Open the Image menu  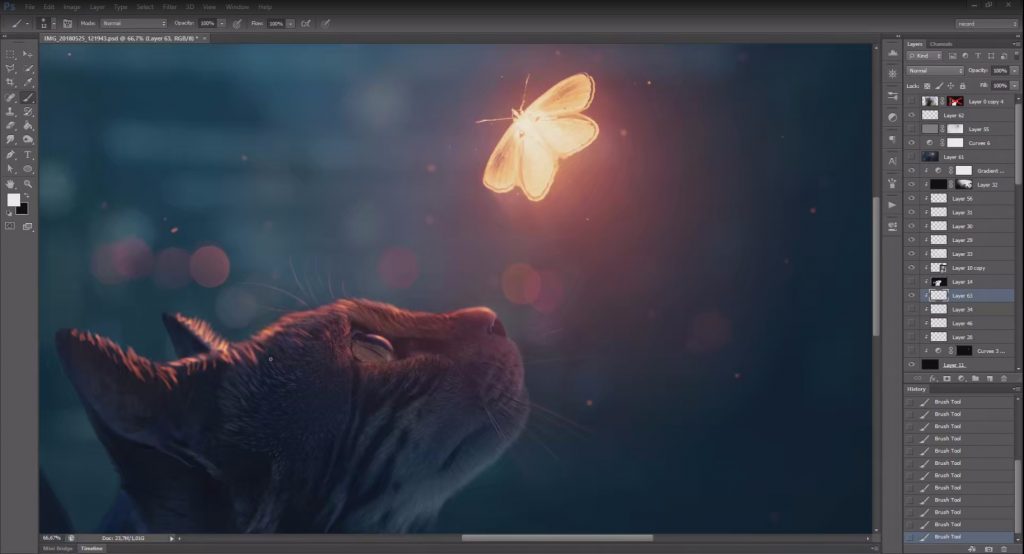click(71, 7)
